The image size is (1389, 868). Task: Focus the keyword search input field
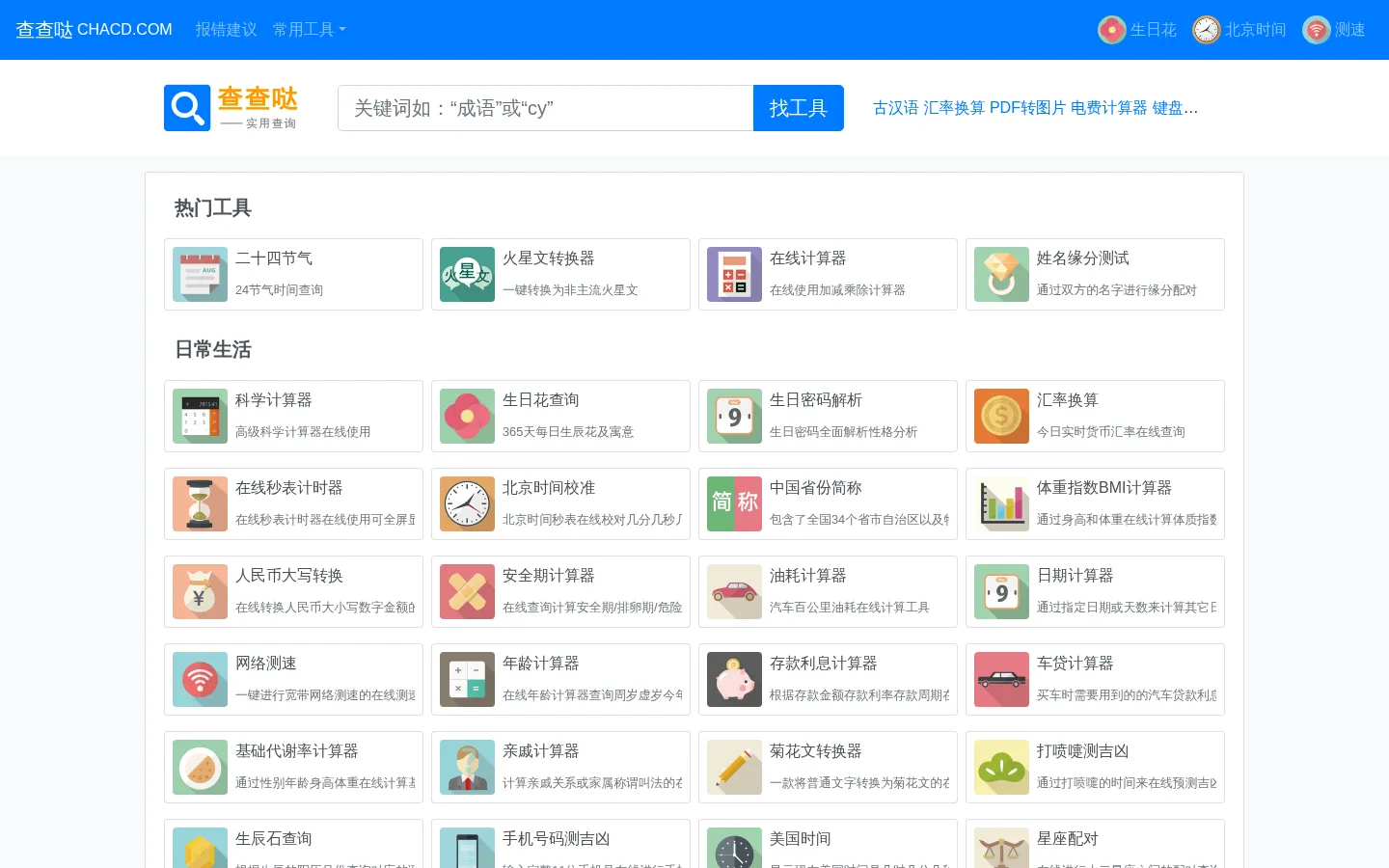pos(546,108)
